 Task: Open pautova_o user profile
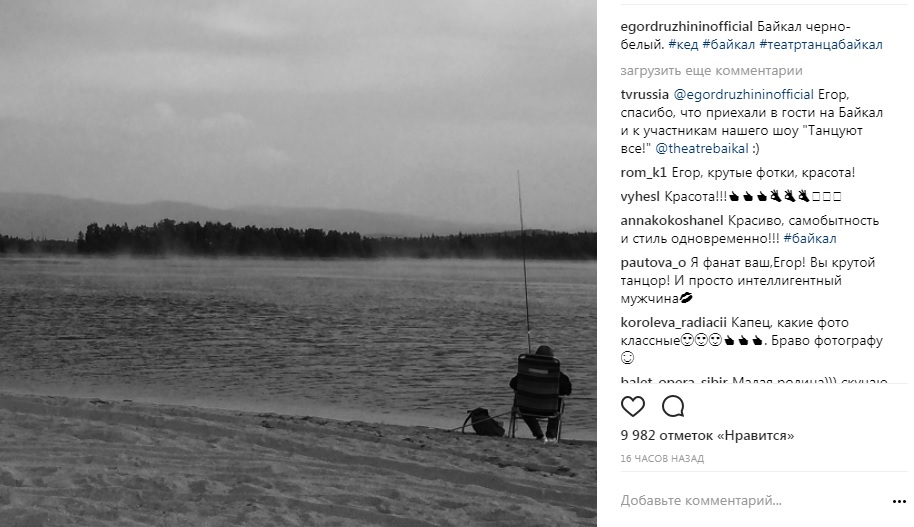click(x=653, y=262)
